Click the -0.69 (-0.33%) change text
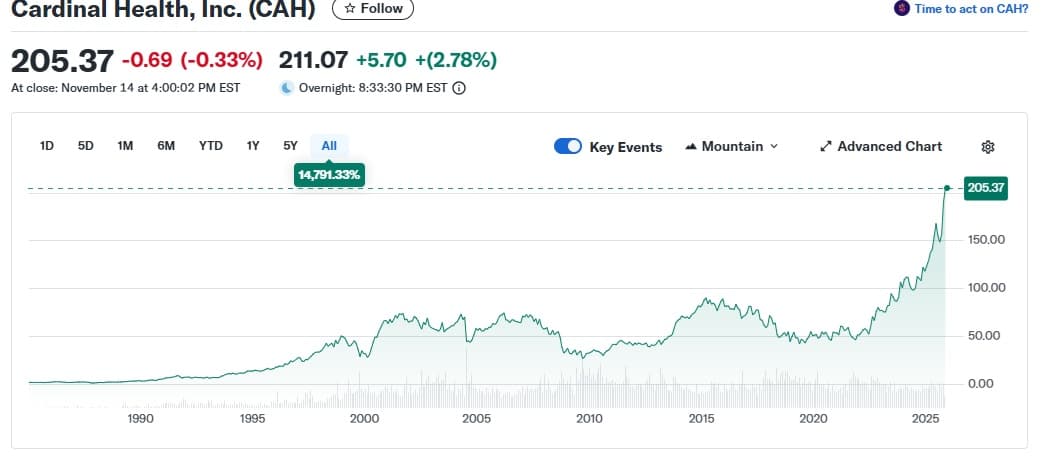Image resolution: width=1048 pixels, height=462 pixels. [192, 61]
